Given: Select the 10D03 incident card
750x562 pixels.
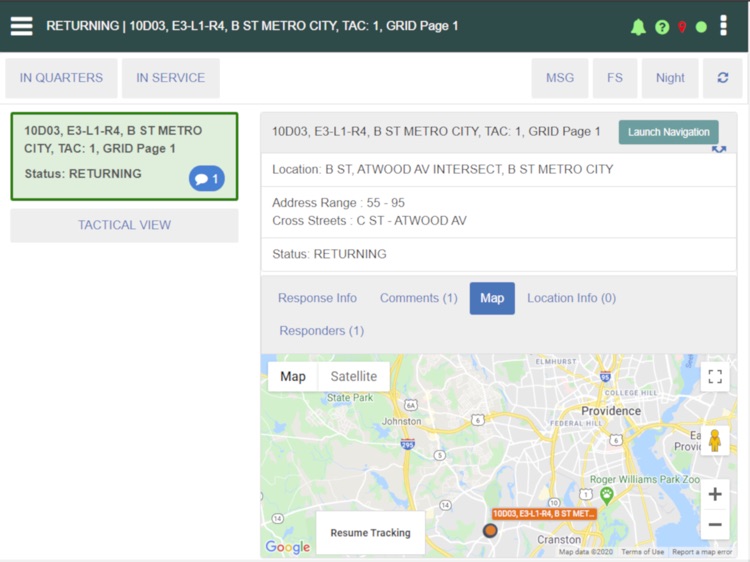Looking at the screenshot, I should click(x=124, y=156).
